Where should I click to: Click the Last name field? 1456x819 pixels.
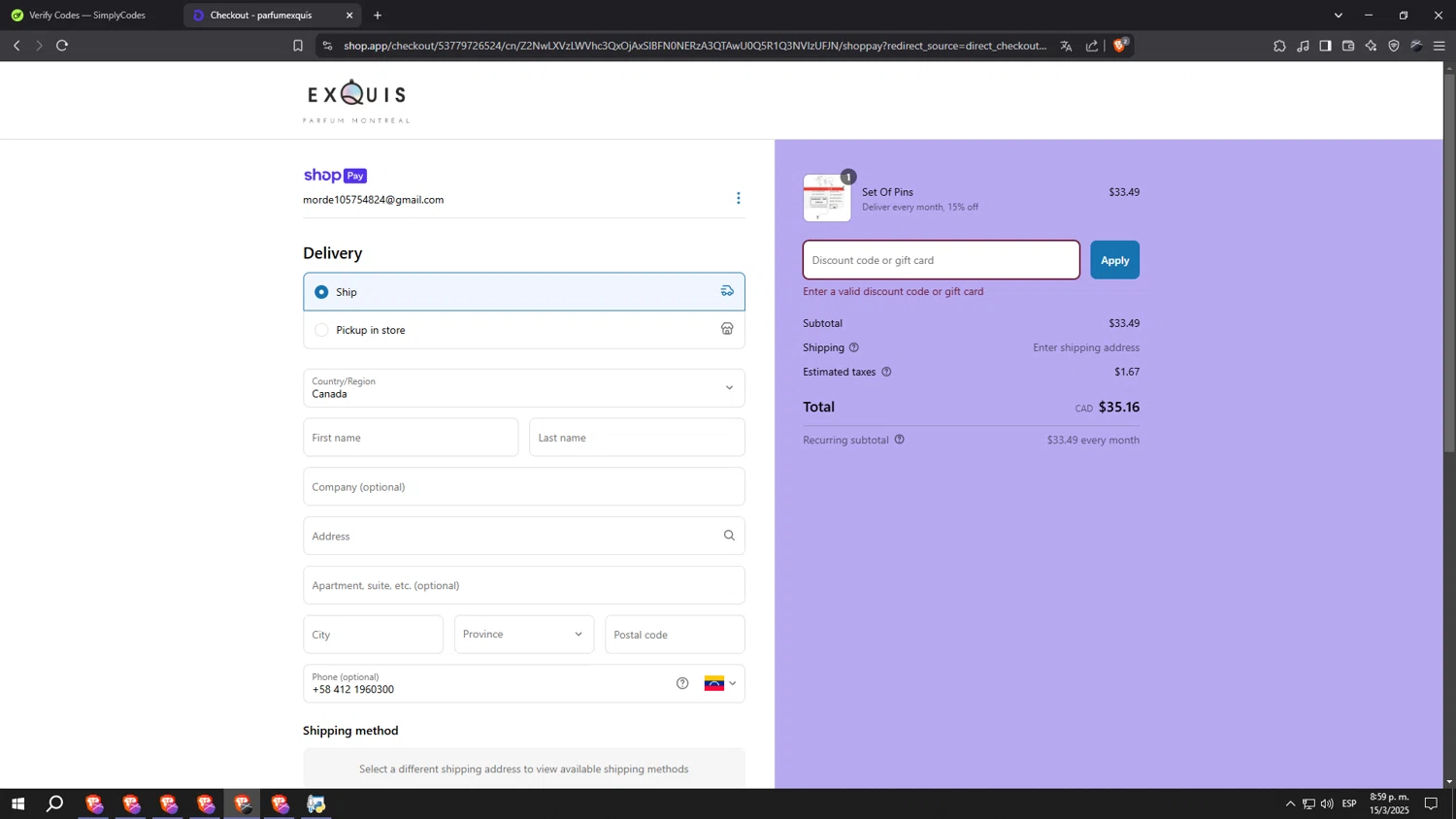coord(637,438)
